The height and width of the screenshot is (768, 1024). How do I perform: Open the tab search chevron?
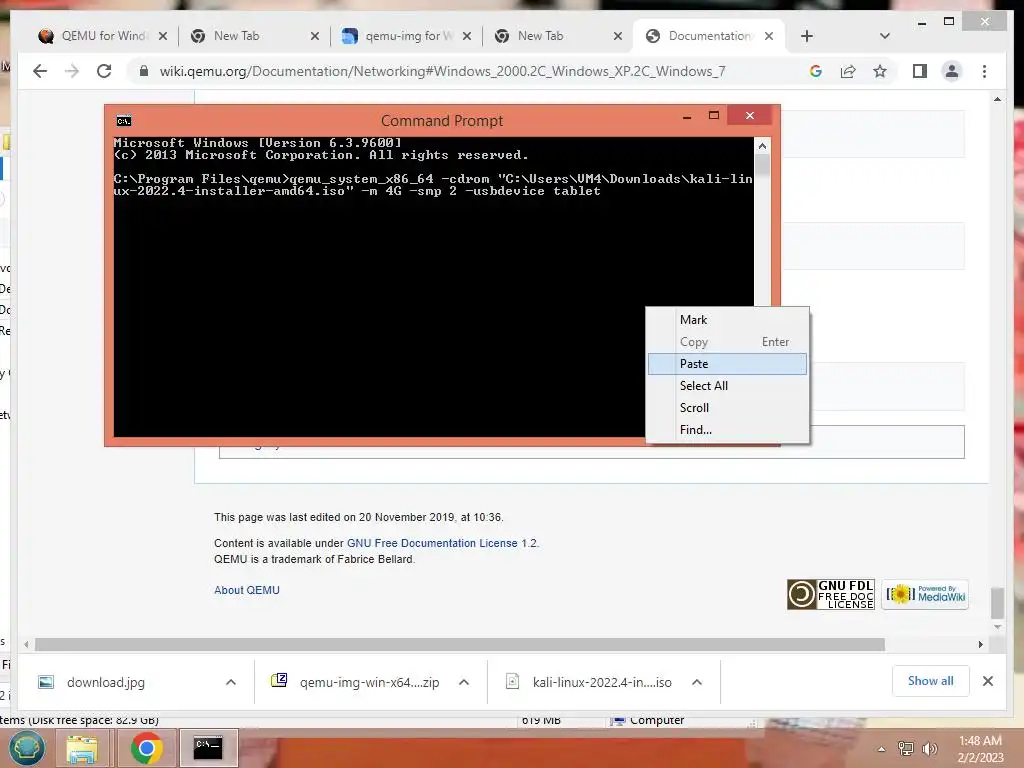(x=885, y=36)
